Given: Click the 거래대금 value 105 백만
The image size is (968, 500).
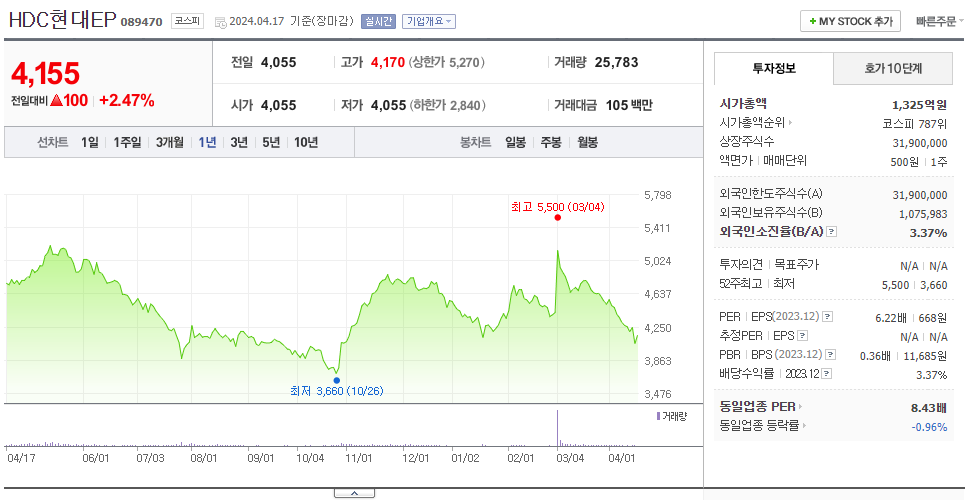Looking at the screenshot, I should point(629,106).
